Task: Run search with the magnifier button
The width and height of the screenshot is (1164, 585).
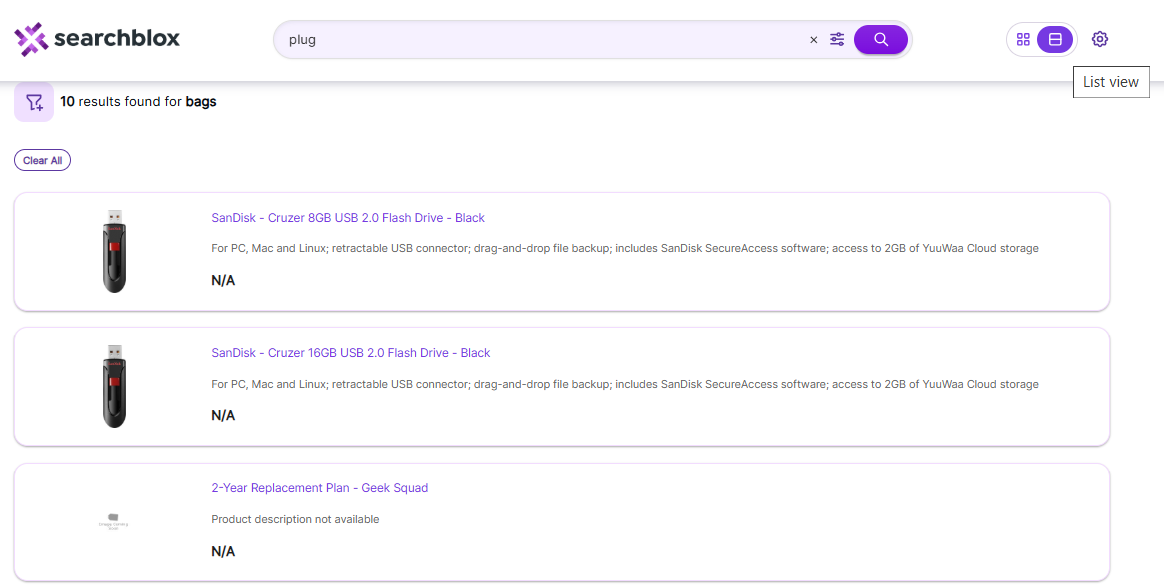Action: click(x=881, y=39)
